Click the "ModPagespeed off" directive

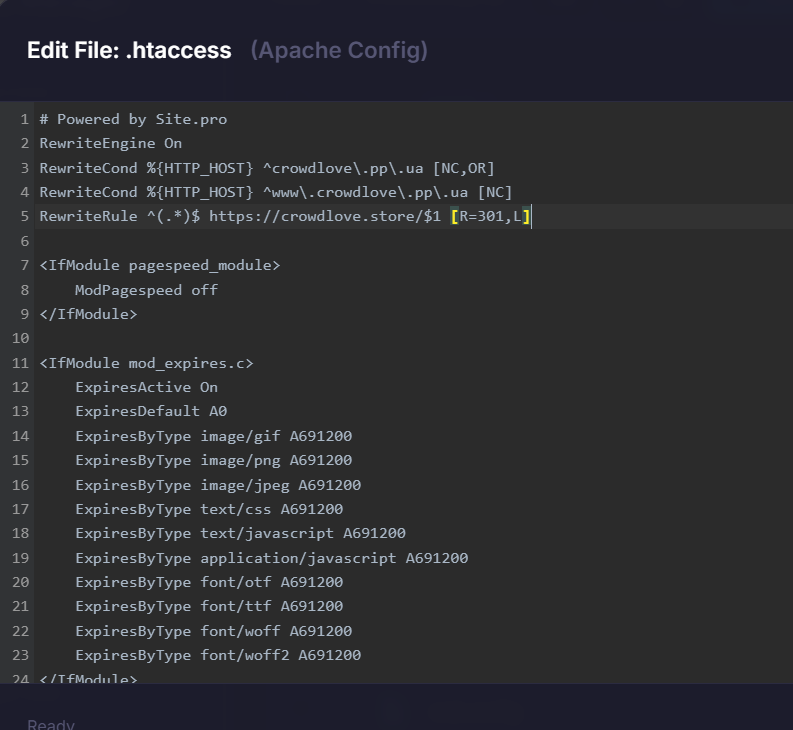coord(146,290)
